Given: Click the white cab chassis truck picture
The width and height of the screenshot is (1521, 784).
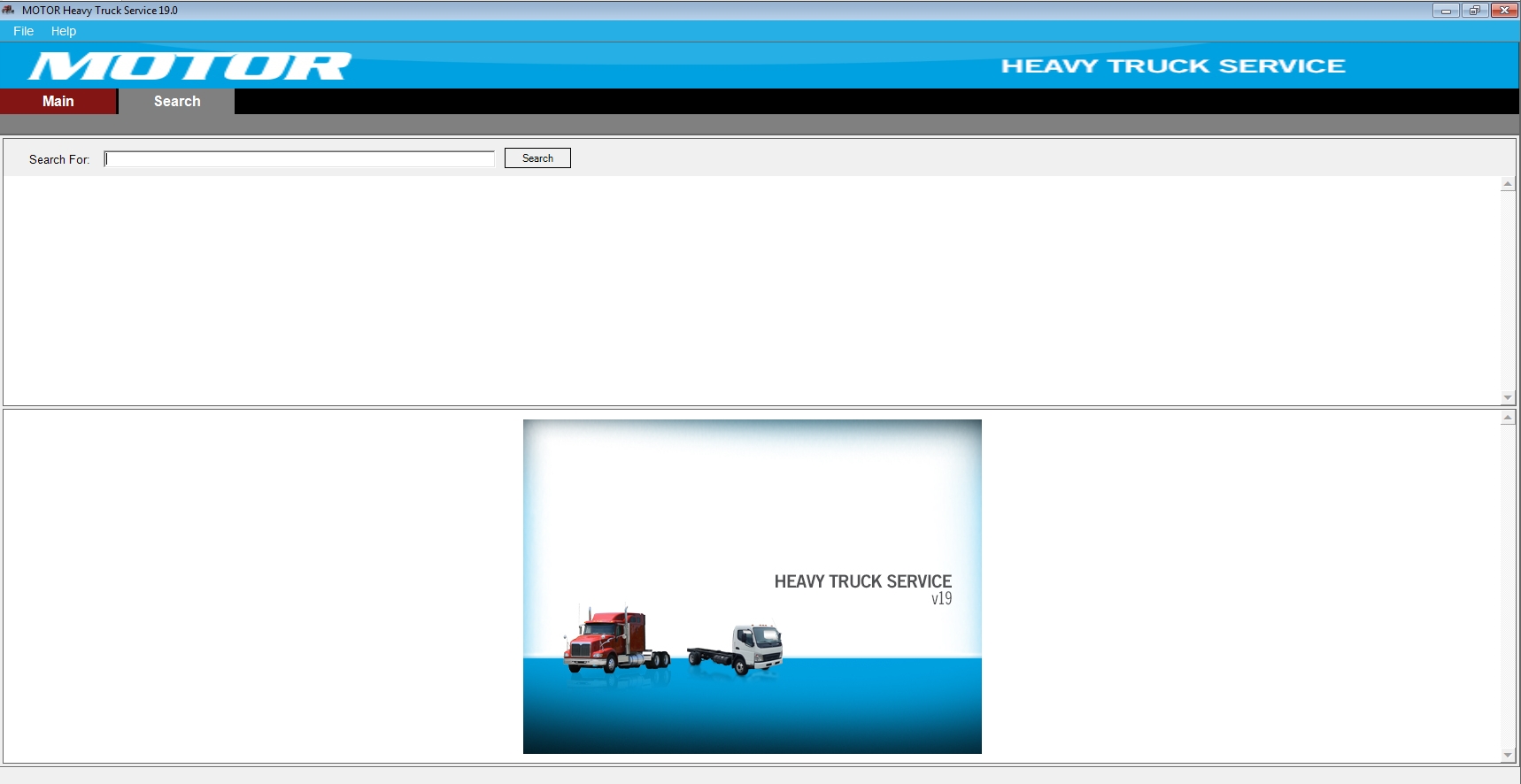Looking at the screenshot, I should click(x=735, y=649).
